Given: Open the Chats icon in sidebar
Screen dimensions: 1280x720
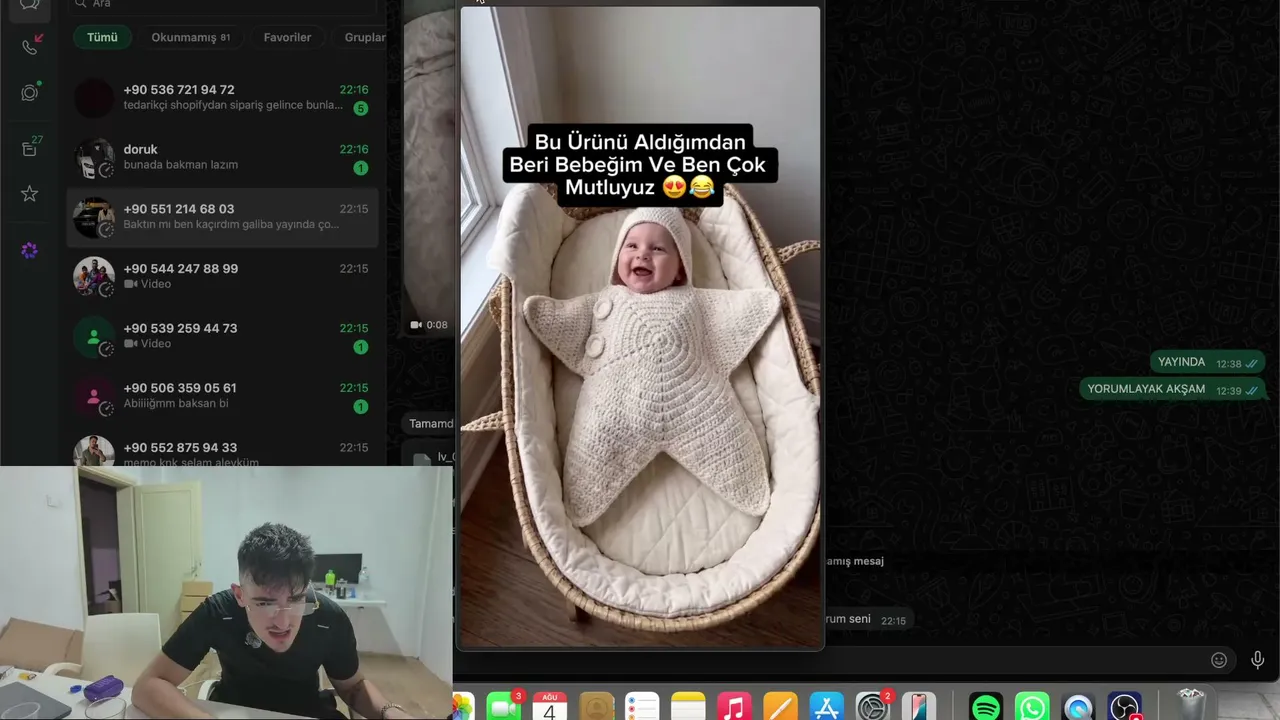Looking at the screenshot, I should tap(30, 4).
